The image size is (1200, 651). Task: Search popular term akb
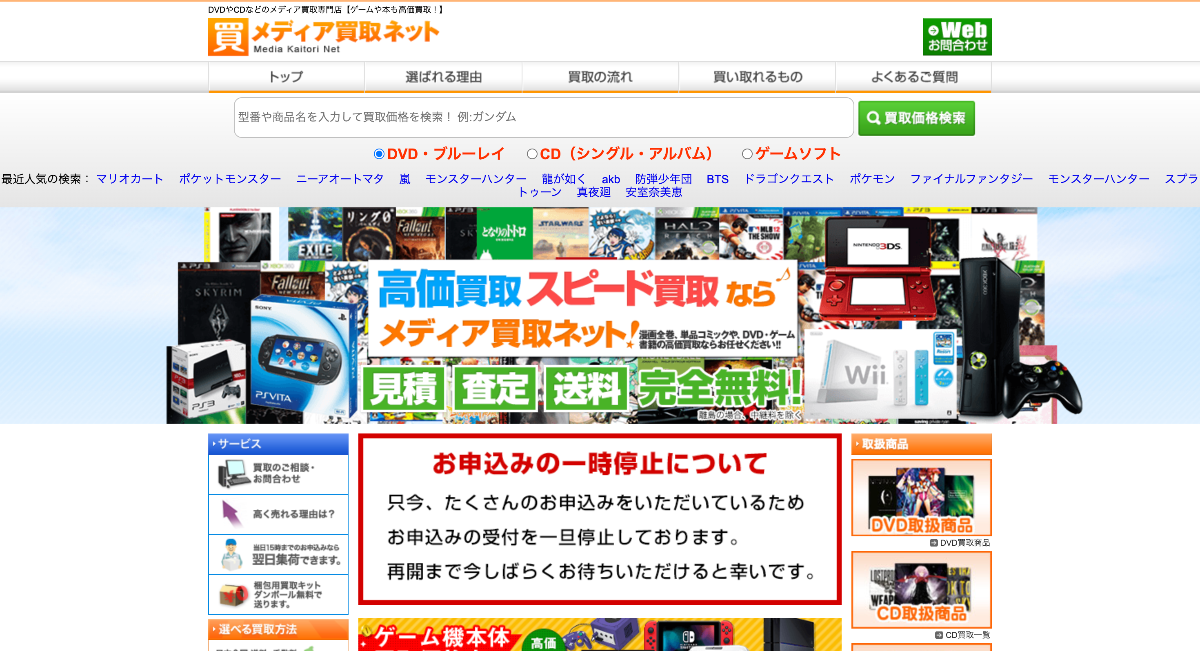611,179
